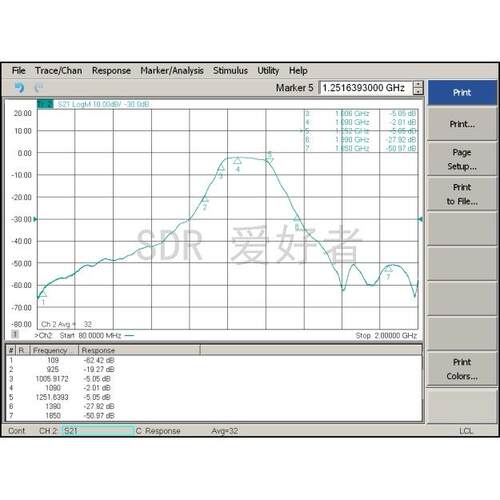This screenshot has height=500, width=500.
Task: Click the LCL status bar indicator
Action: click(x=466, y=431)
